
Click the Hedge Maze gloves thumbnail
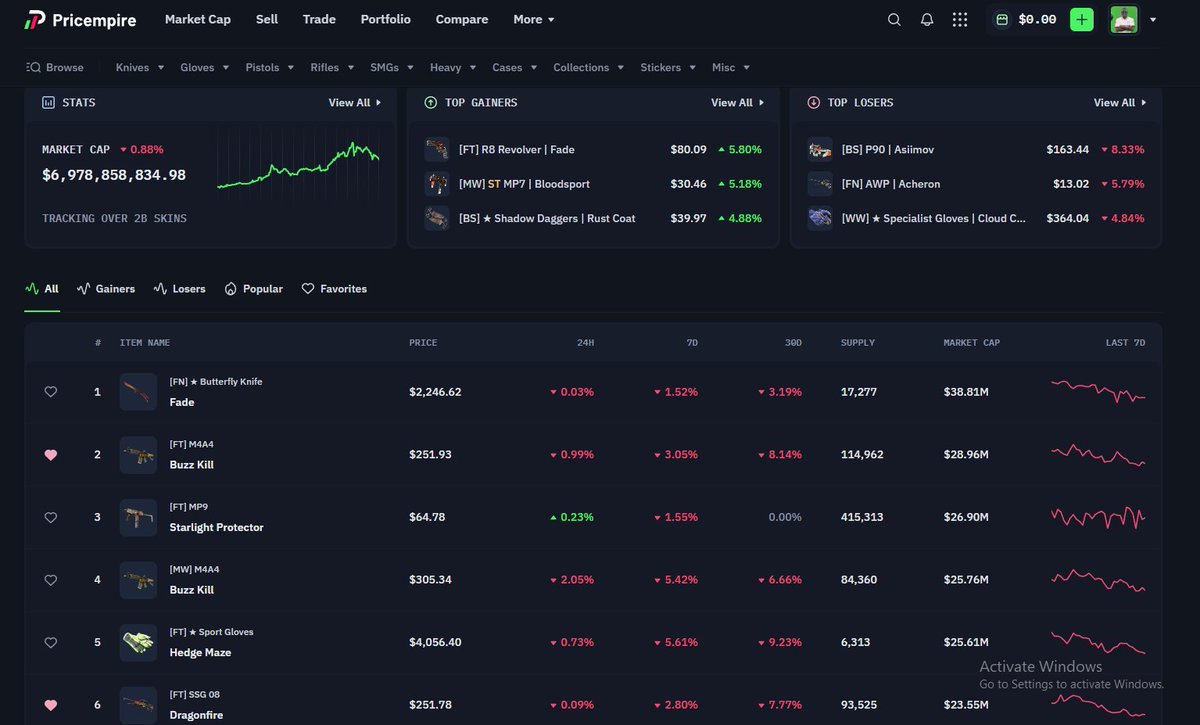click(x=138, y=642)
